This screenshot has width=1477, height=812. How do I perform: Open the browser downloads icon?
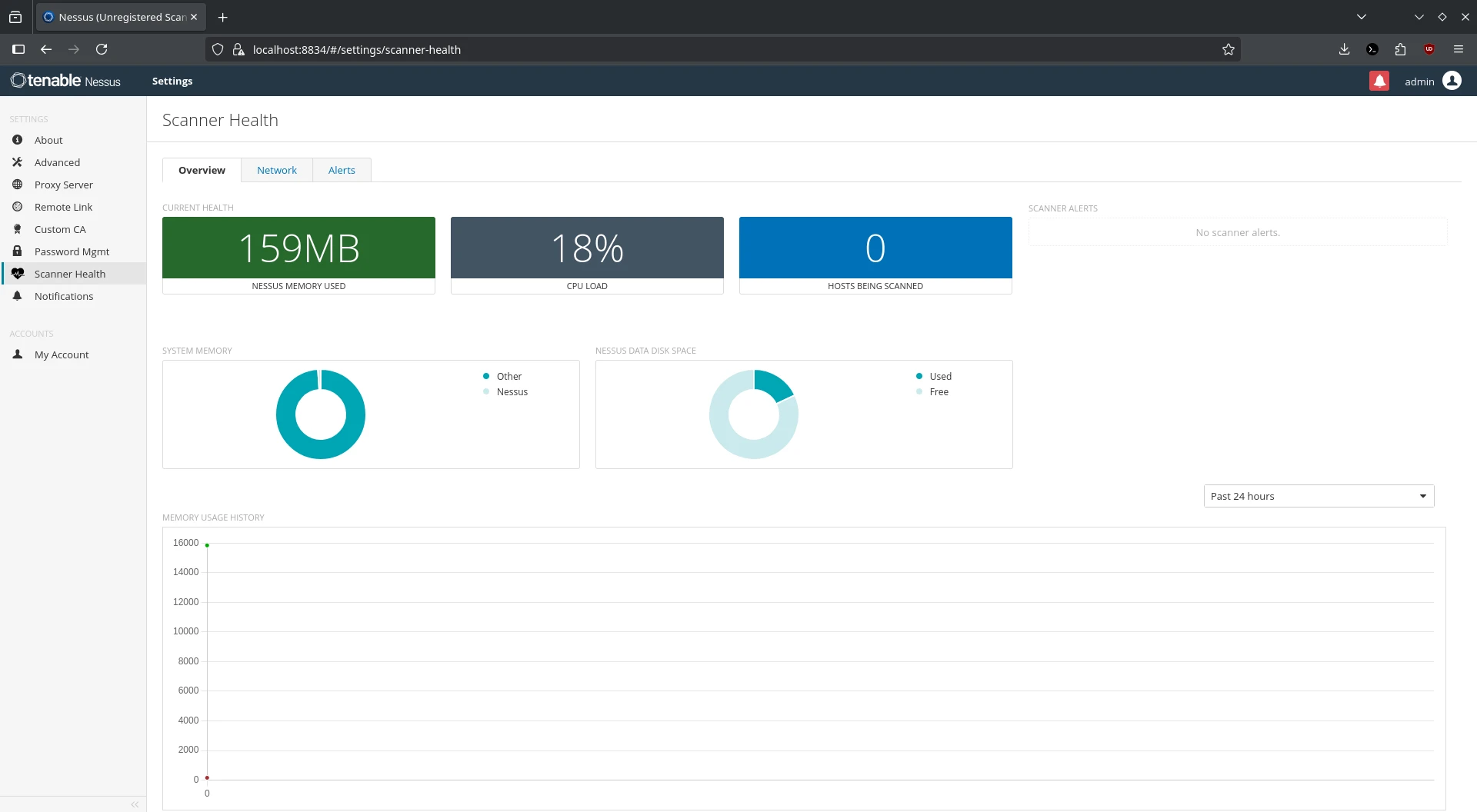pos(1344,49)
